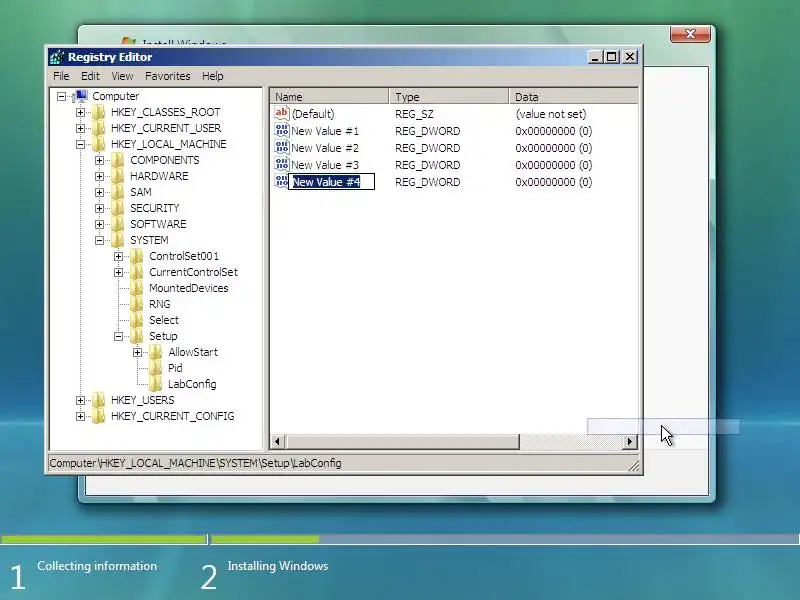Click the RNG folder icon
Viewport: 800px width, 600px height.
(137, 304)
